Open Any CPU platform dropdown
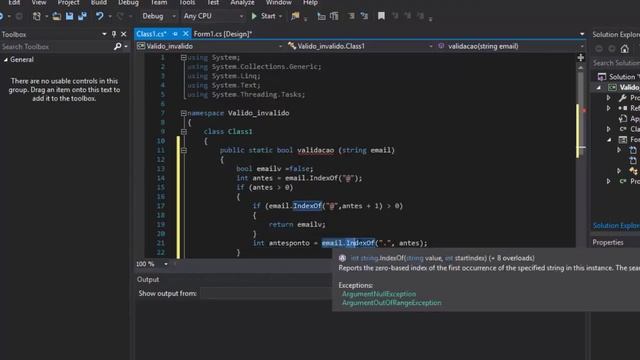The image size is (640, 360). click(213, 16)
